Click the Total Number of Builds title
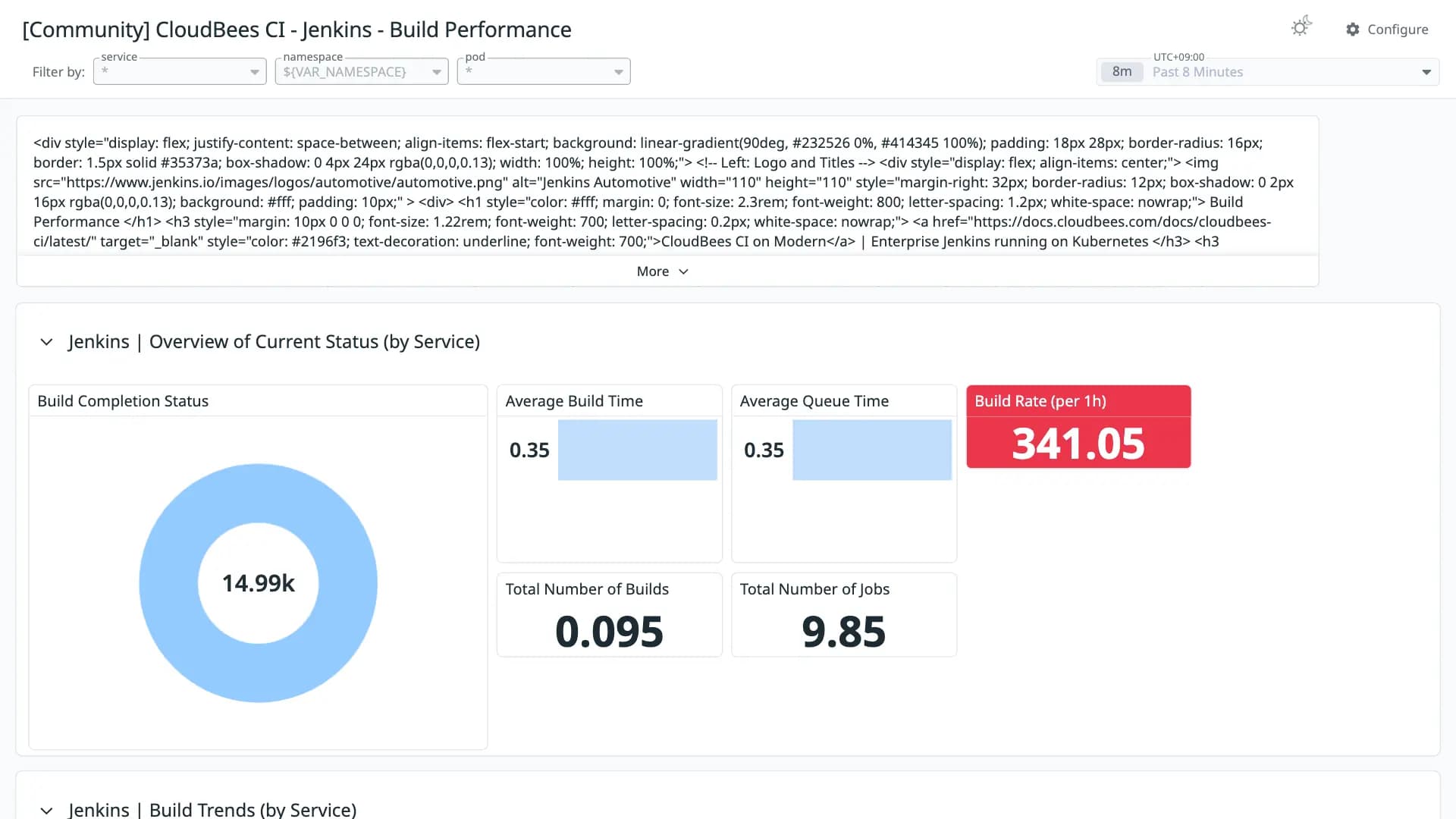This screenshot has width=1456, height=819. coord(587,589)
